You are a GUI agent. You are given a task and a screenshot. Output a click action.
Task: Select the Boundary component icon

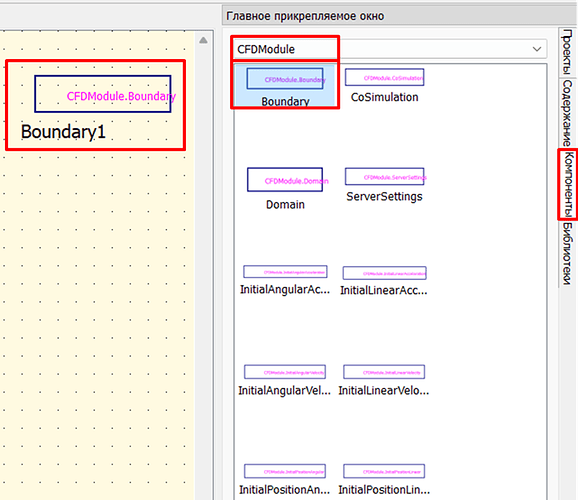[x=285, y=86]
